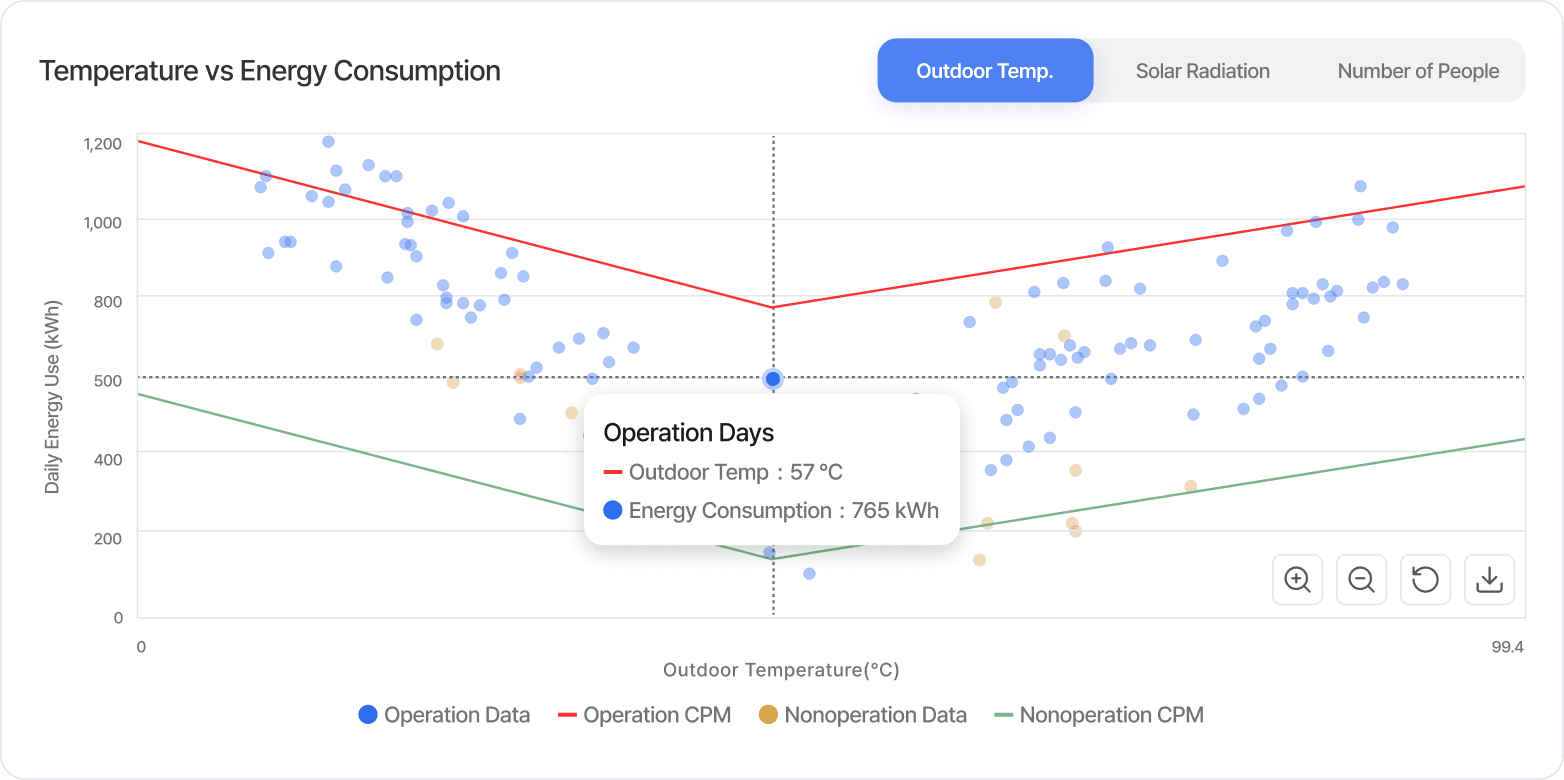Viewport: 1564px width, 780px height.
Task: Click the Temperature vs Energy Consumption chart title
Action: coord(270,70)
